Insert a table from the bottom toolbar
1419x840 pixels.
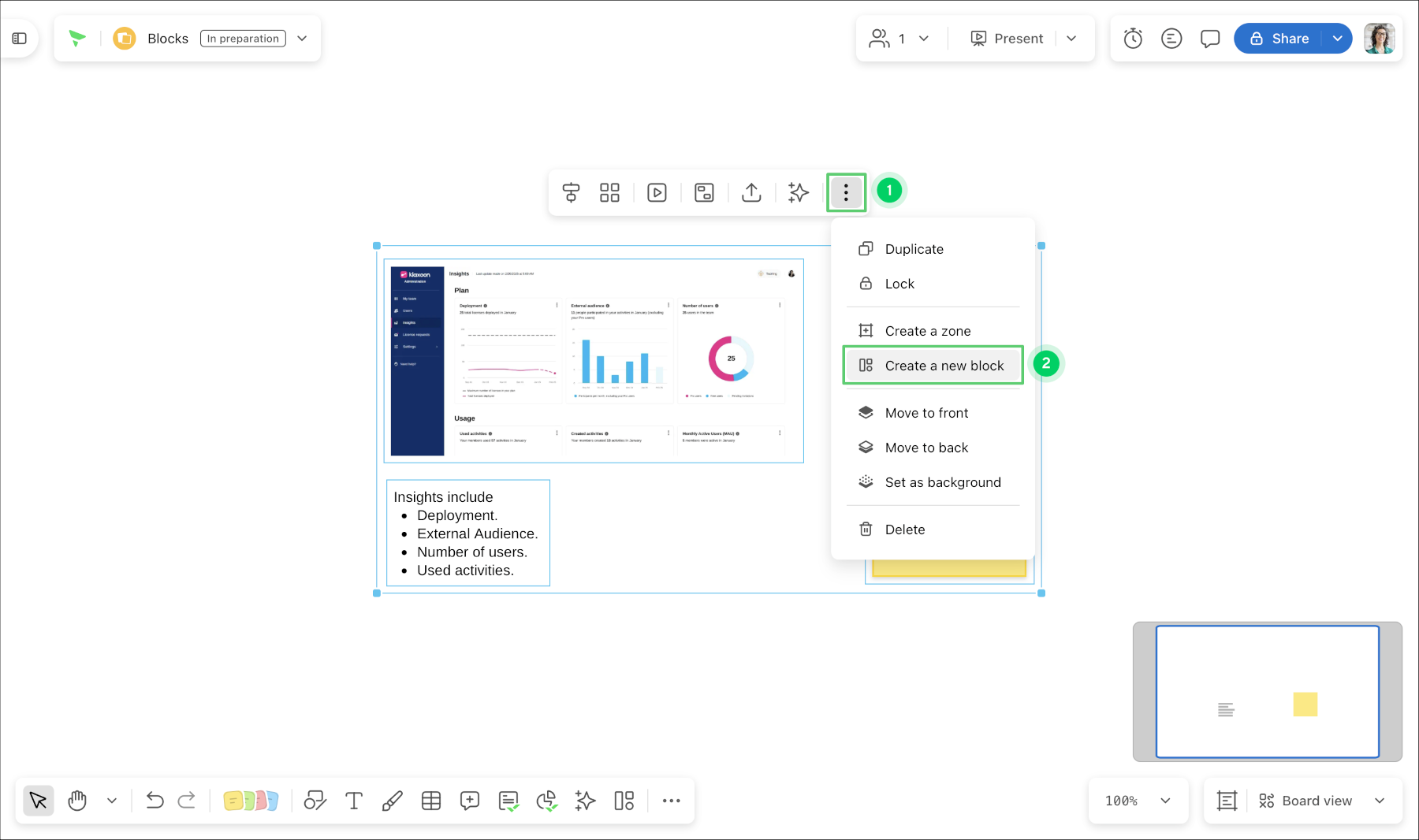[431, 801]
